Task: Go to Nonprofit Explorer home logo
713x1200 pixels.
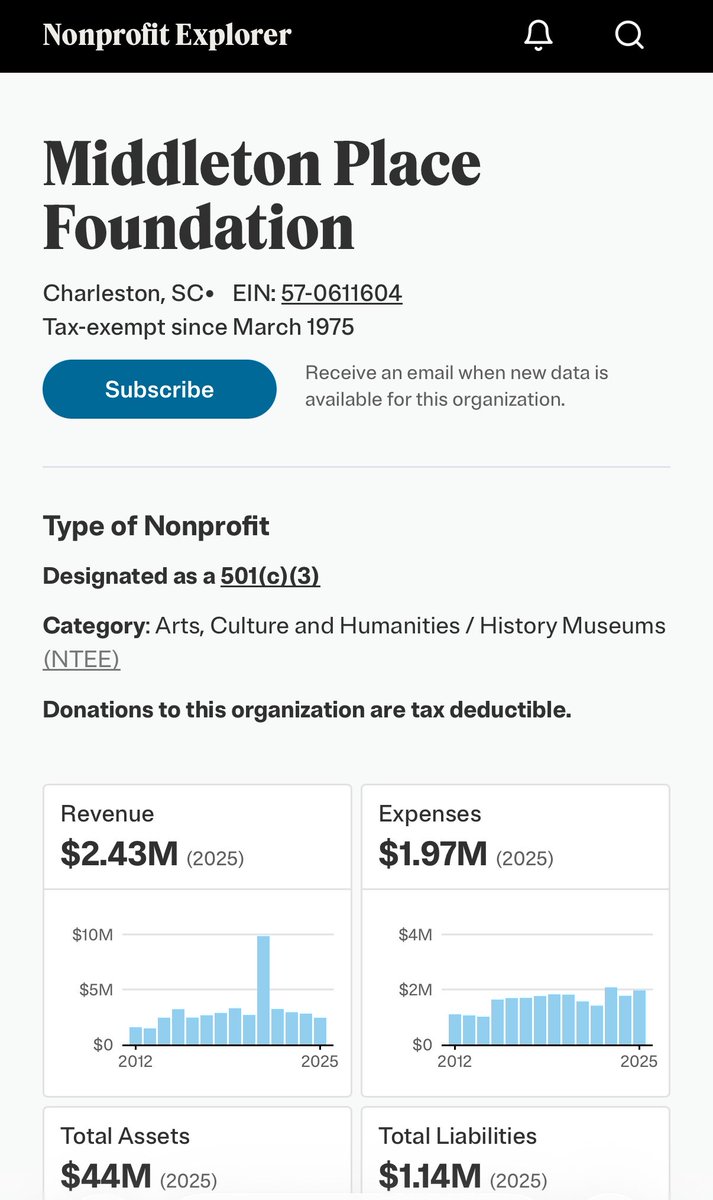Action: [x=167, y=35]
